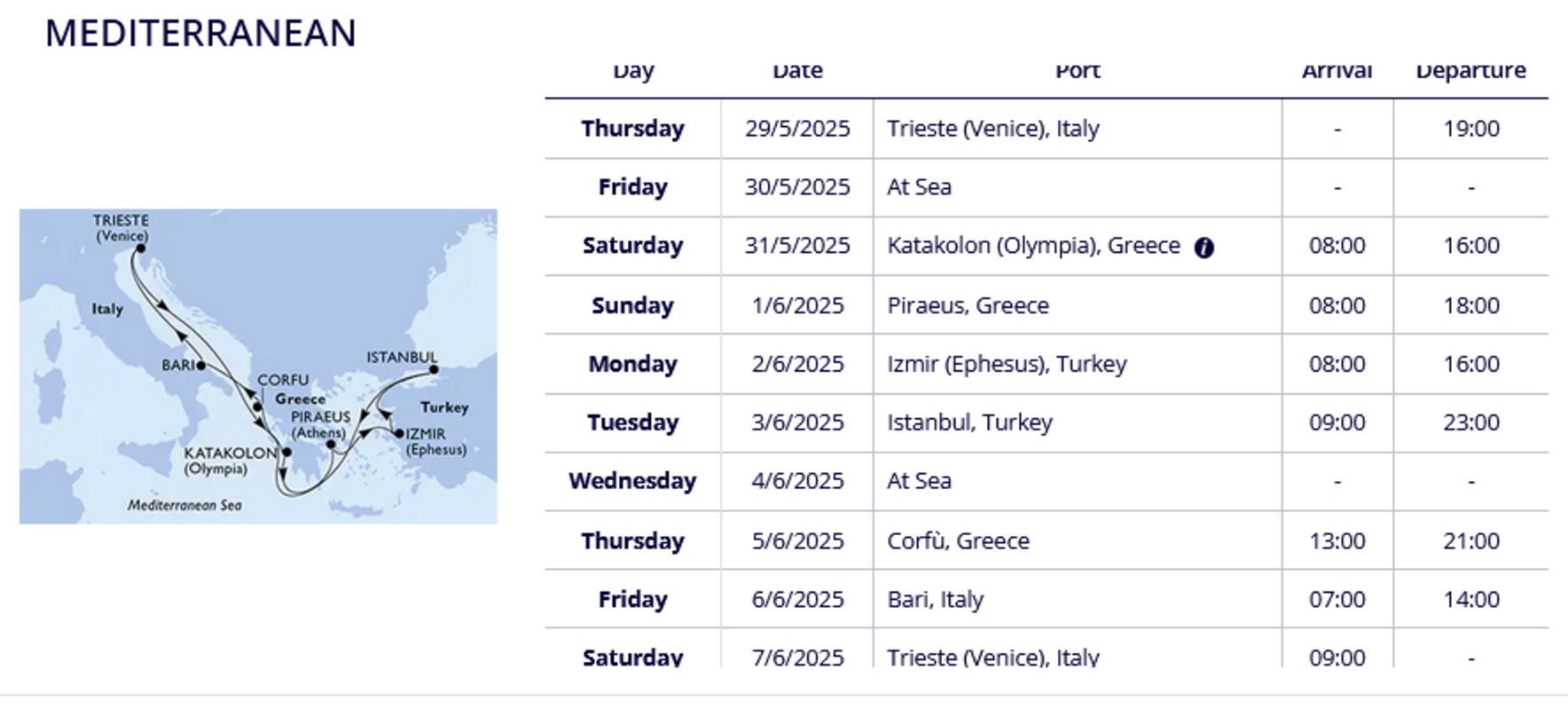Click the 13:00 arrival time for Corfù
The image size is (1568, 710).
[1337, 540]
